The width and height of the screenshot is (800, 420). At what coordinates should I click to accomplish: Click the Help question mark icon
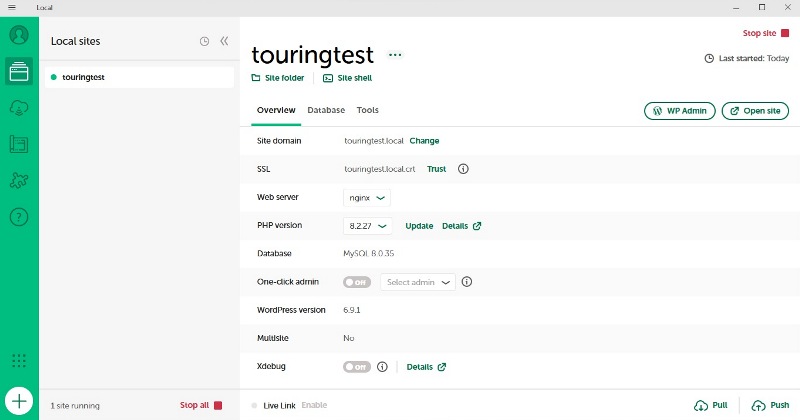(x=19, y=216)
